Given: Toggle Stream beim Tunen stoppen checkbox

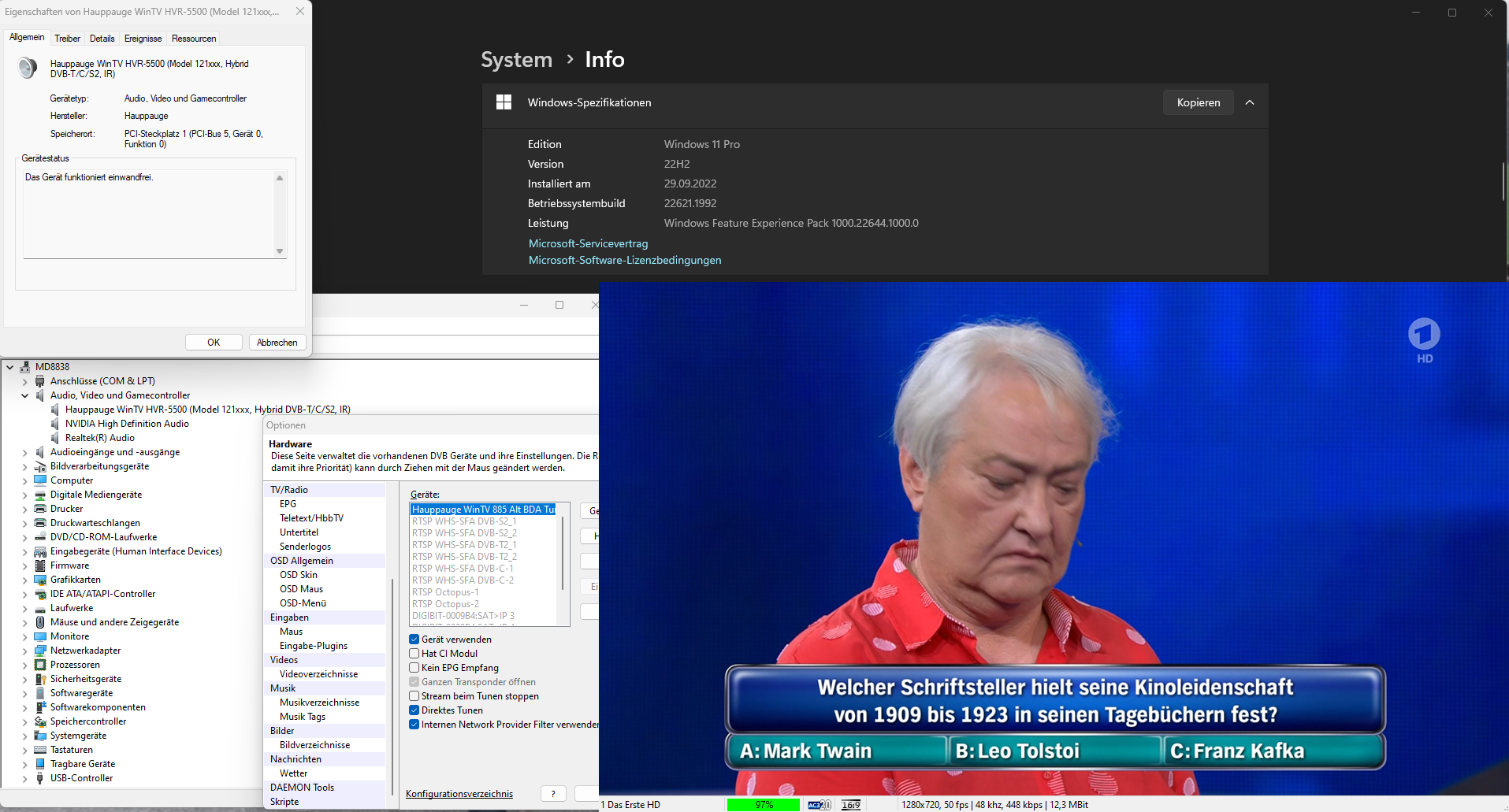Looking at the screenshot, I should (414, 696).
